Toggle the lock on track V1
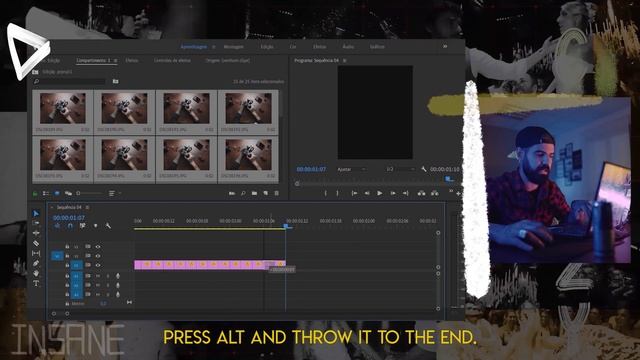 coord(67,265)
